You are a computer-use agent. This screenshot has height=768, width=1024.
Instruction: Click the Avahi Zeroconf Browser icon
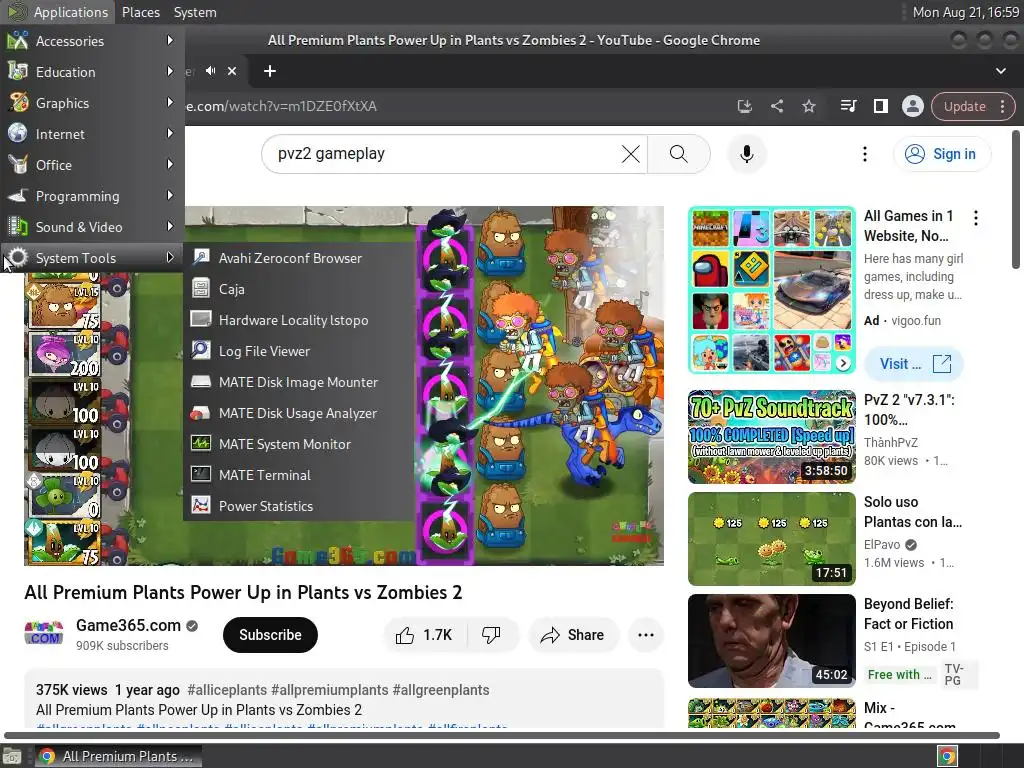[200, 257]
